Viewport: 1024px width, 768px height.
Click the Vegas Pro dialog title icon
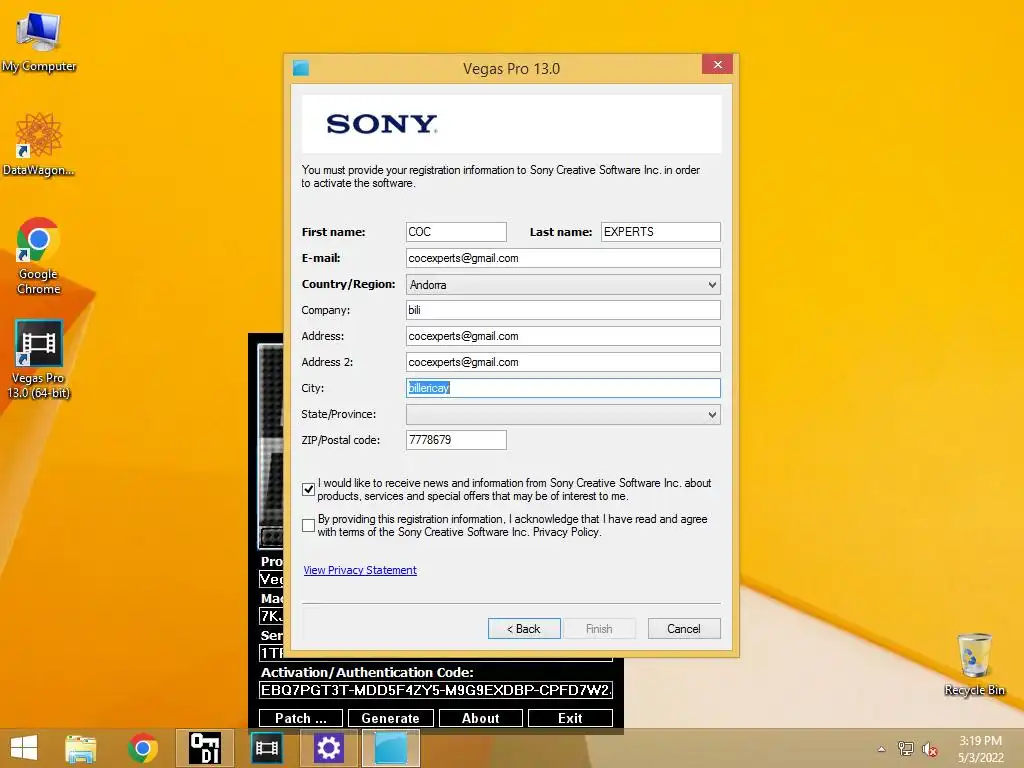pos(301,68)
